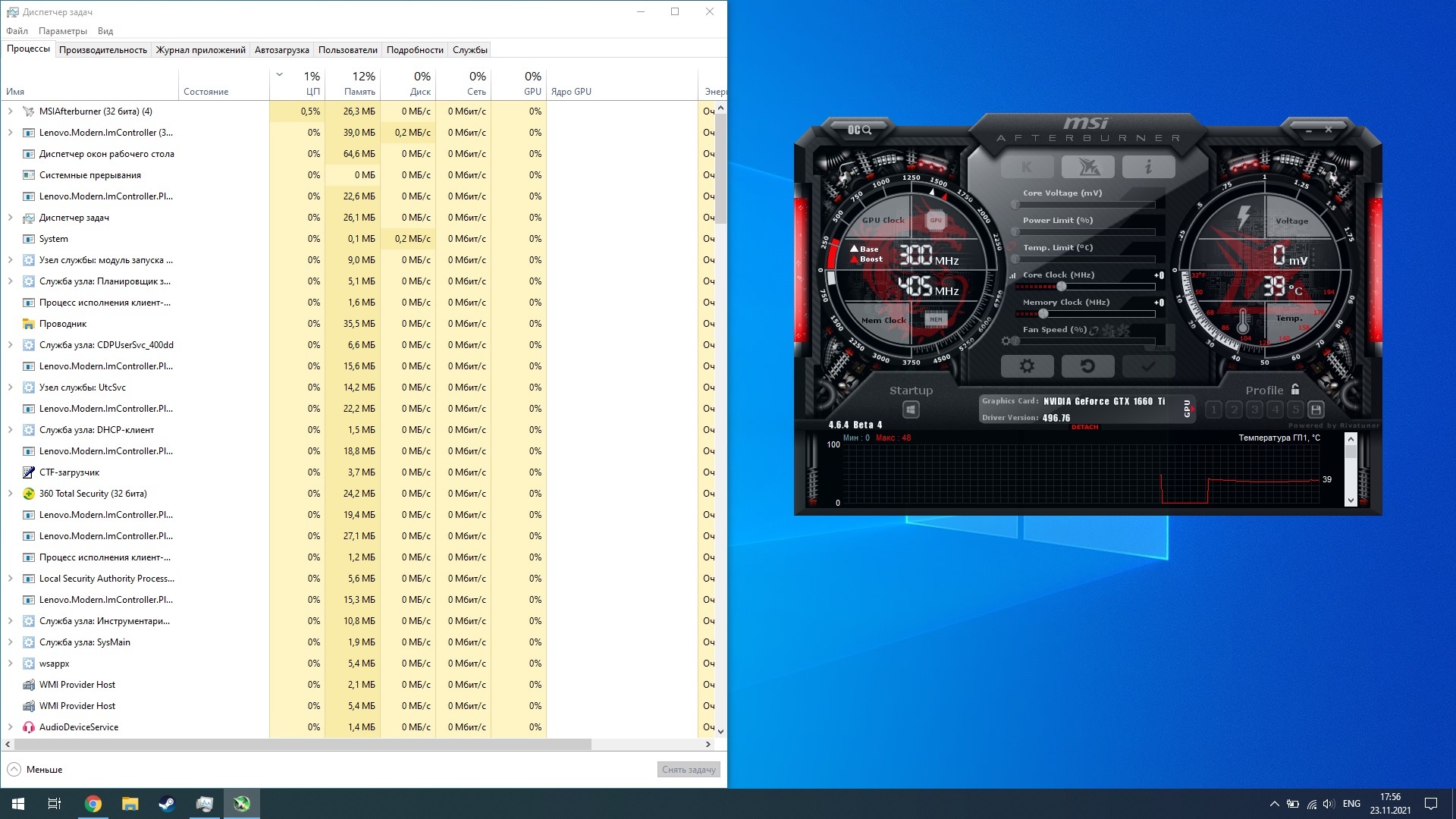Toggle the profile lock icon
The width and height of the screenshot is (1456, 819).
tap(1295, 390)
